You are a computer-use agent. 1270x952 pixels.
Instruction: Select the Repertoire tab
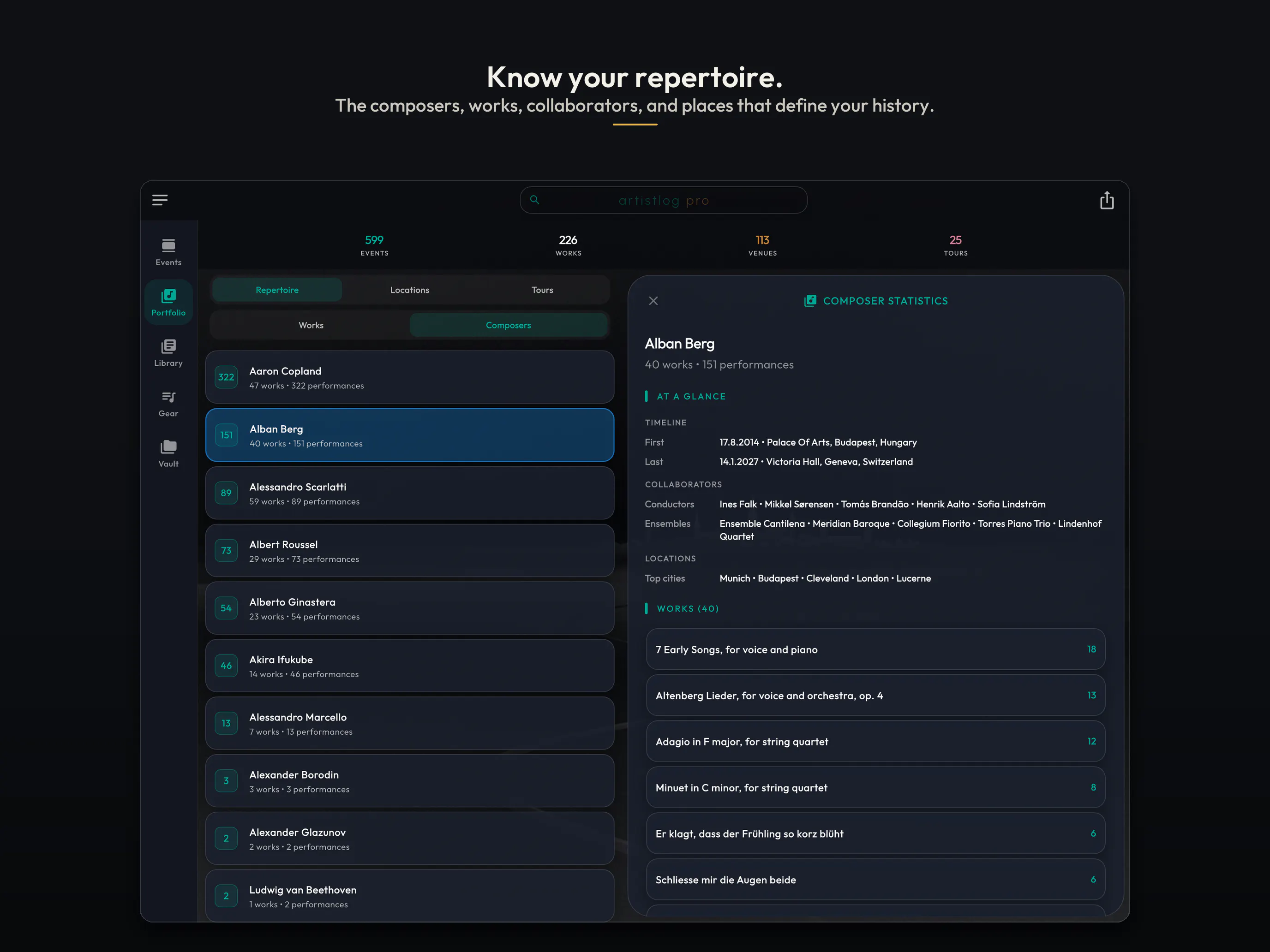point(277,290)
